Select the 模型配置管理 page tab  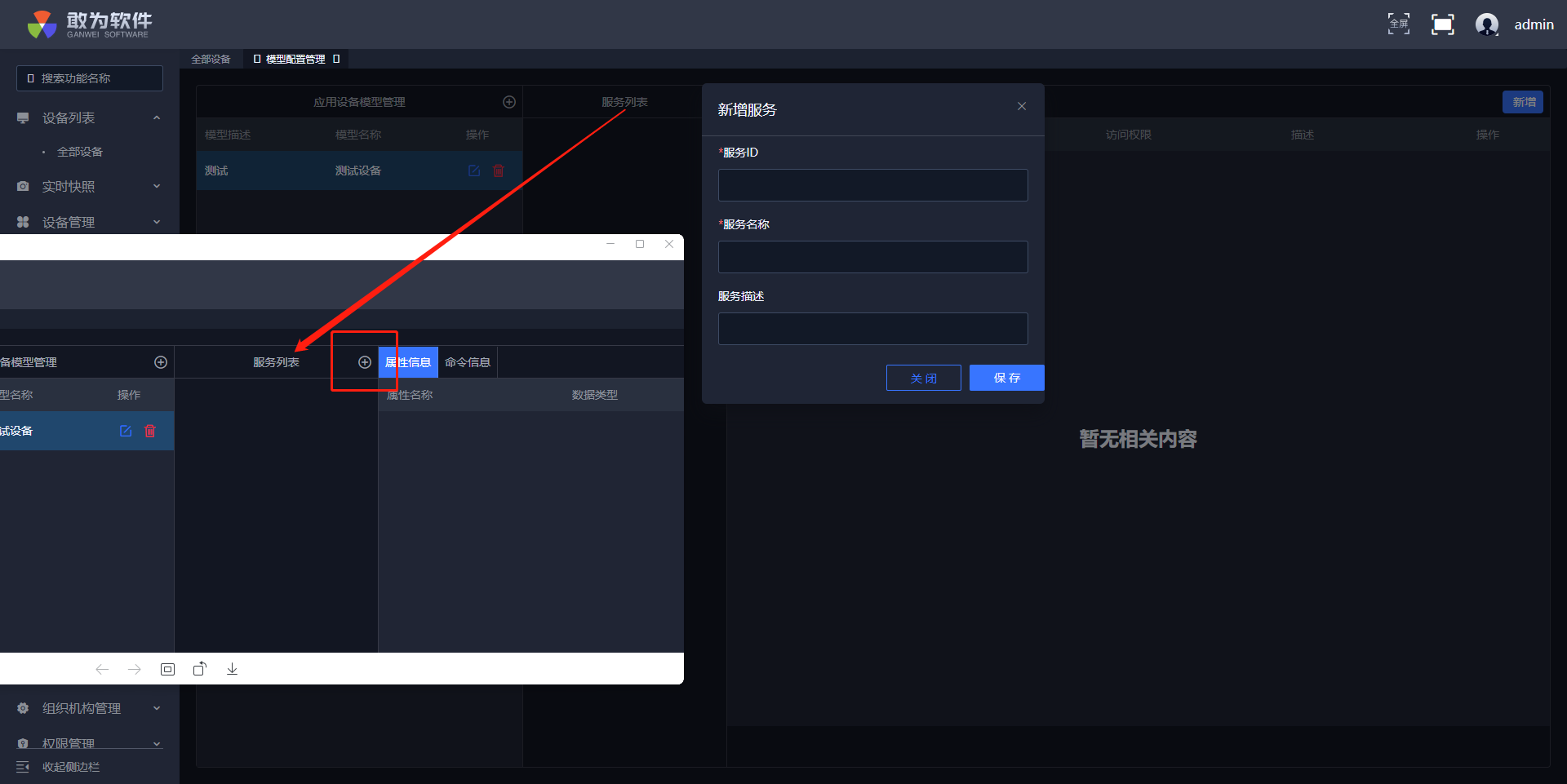coord(295,59)
